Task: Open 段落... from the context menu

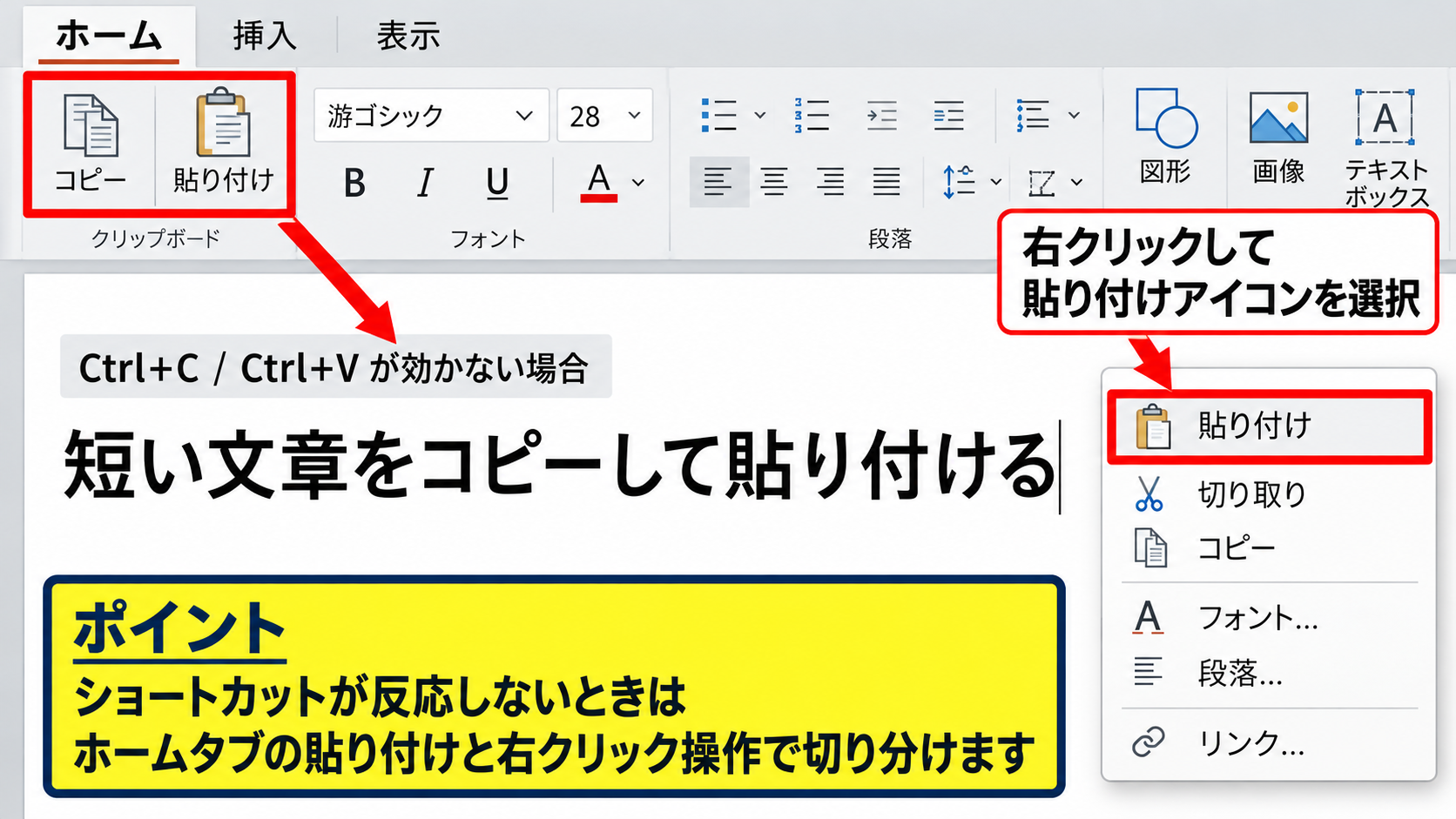Action: tap(1270, 673)
